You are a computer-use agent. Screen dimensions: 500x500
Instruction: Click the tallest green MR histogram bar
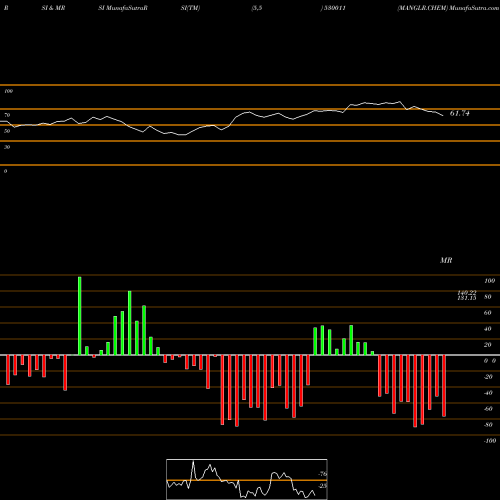tap(80, 316)
